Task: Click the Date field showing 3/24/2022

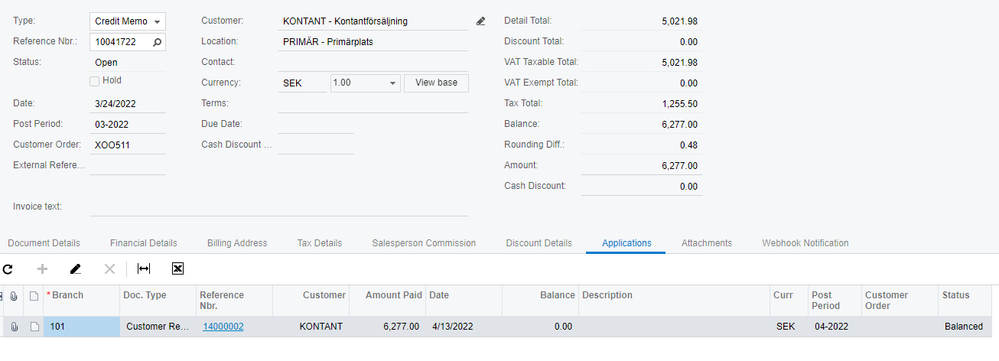Action: coord(127,104)
